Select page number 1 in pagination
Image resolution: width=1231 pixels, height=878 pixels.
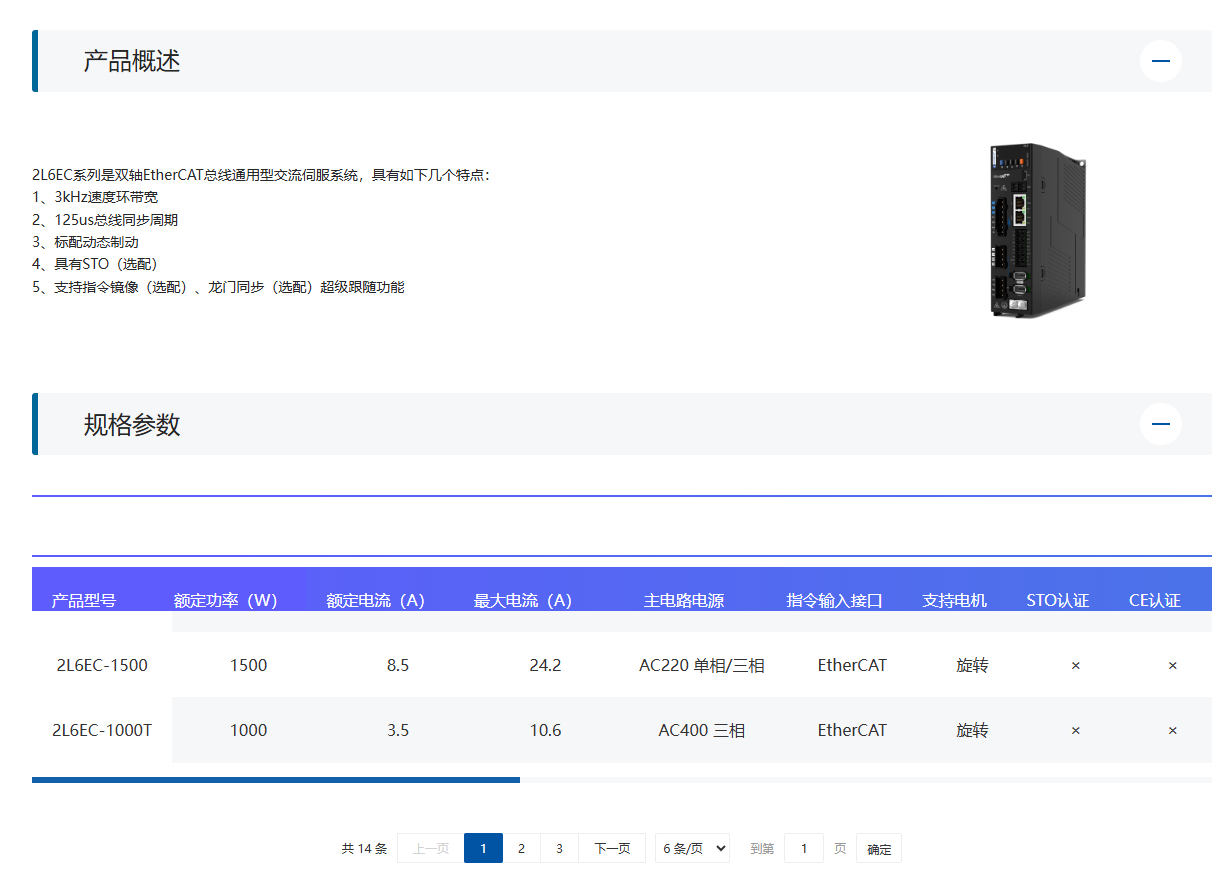click(483, 847)
